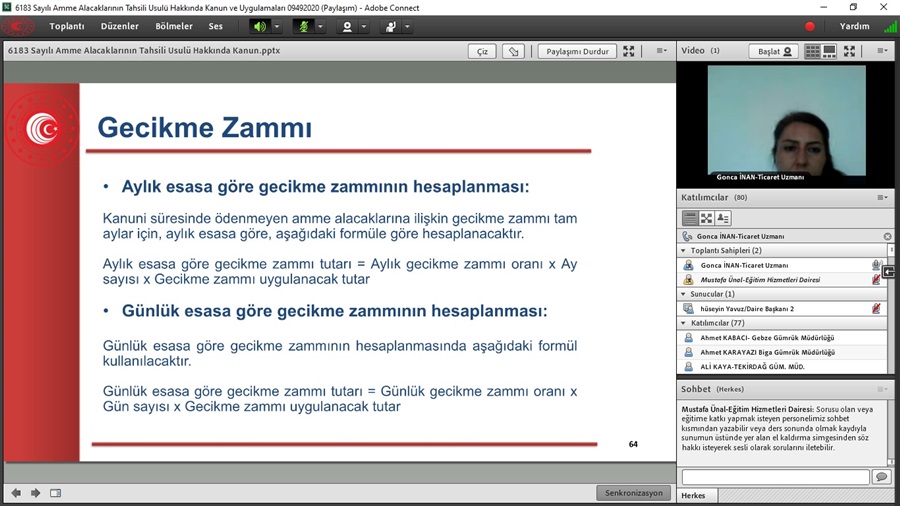Open the speaker options dropdown arrow
This screenshot has height=506, width=900.
[277, 26]
